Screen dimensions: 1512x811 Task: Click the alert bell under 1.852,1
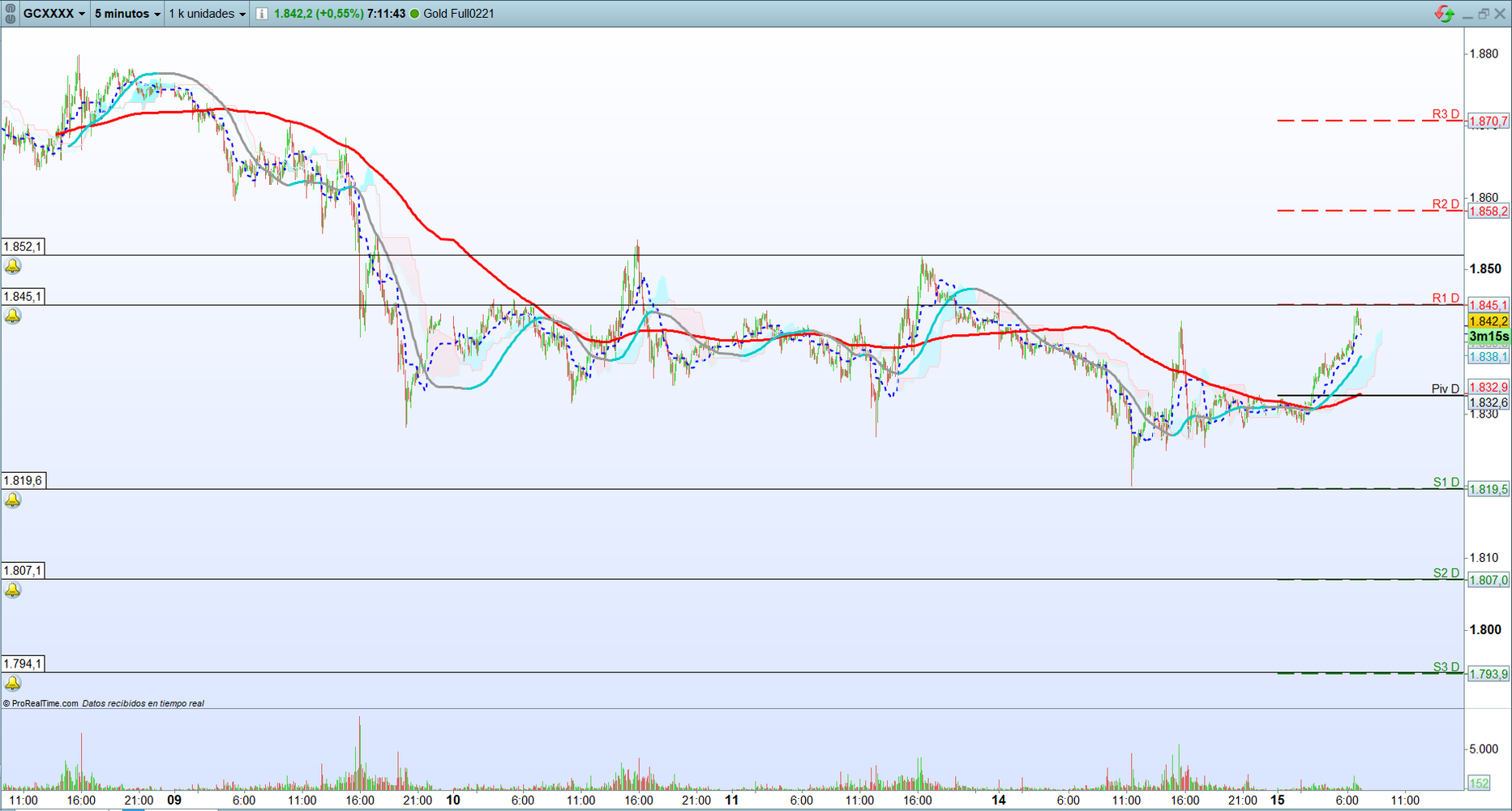pyautogui.click(x=13, y=267)
